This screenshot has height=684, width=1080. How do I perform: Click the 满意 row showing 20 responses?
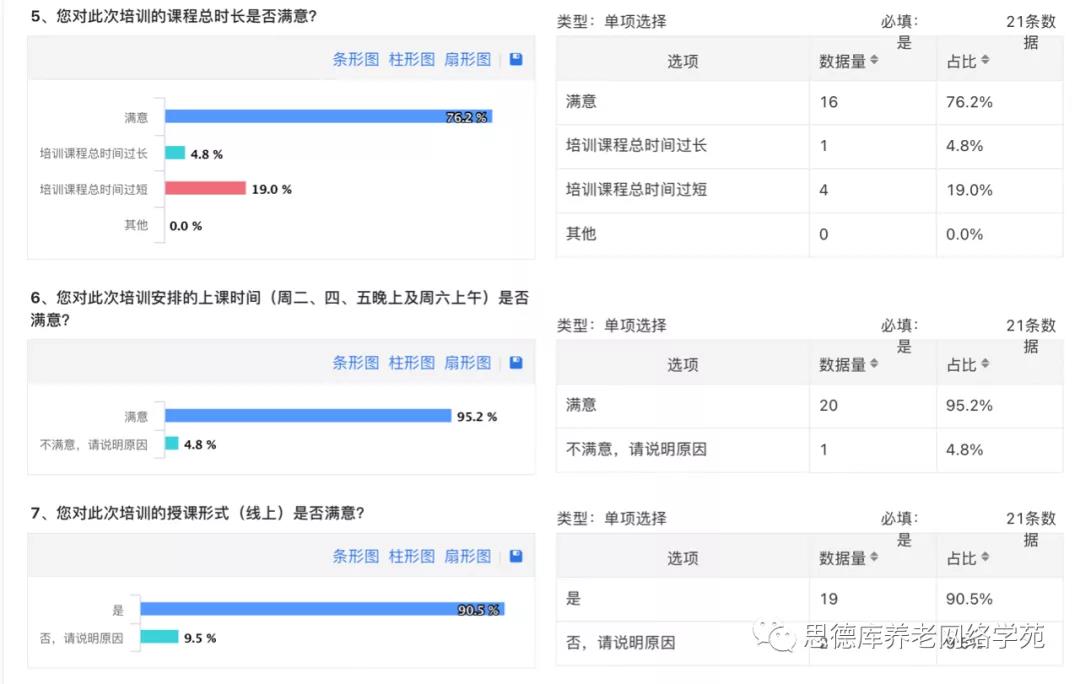809,405
